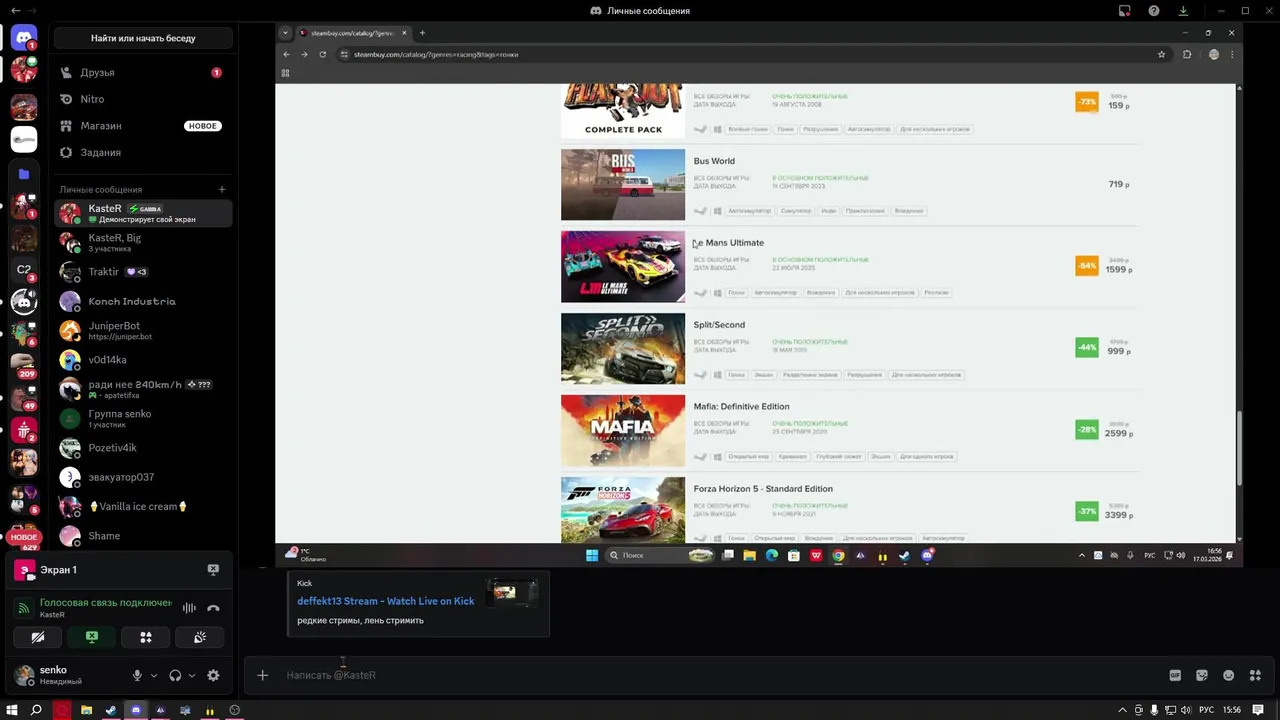Open the Discord inbox icon in title bar
This screenshot has height=720, width=1280.
[x=1125, y=11]
